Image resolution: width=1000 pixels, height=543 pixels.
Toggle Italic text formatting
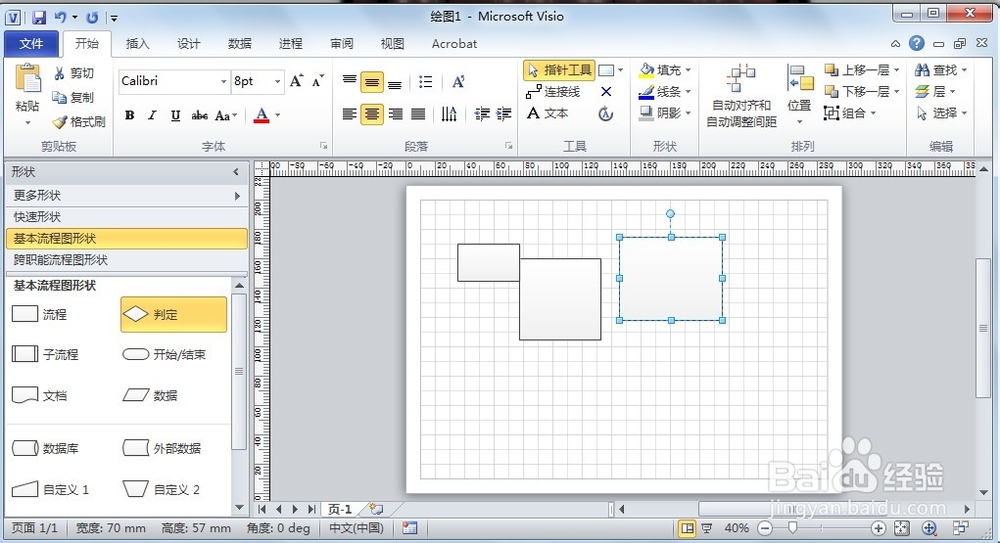coord(152,115)
